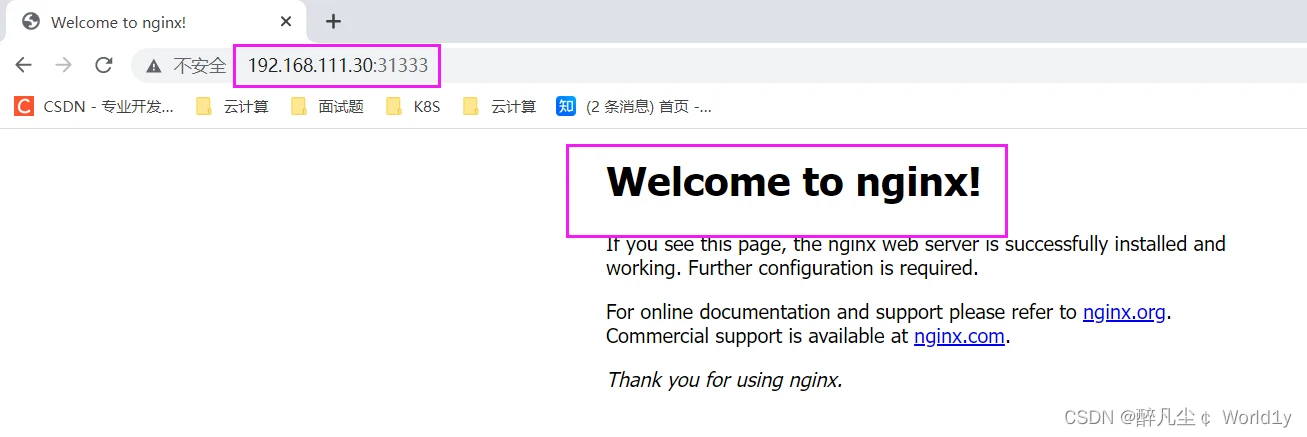The image size is (1307, 437).
Task: Reload the nginx page
Action: click(x=103, y=65)
